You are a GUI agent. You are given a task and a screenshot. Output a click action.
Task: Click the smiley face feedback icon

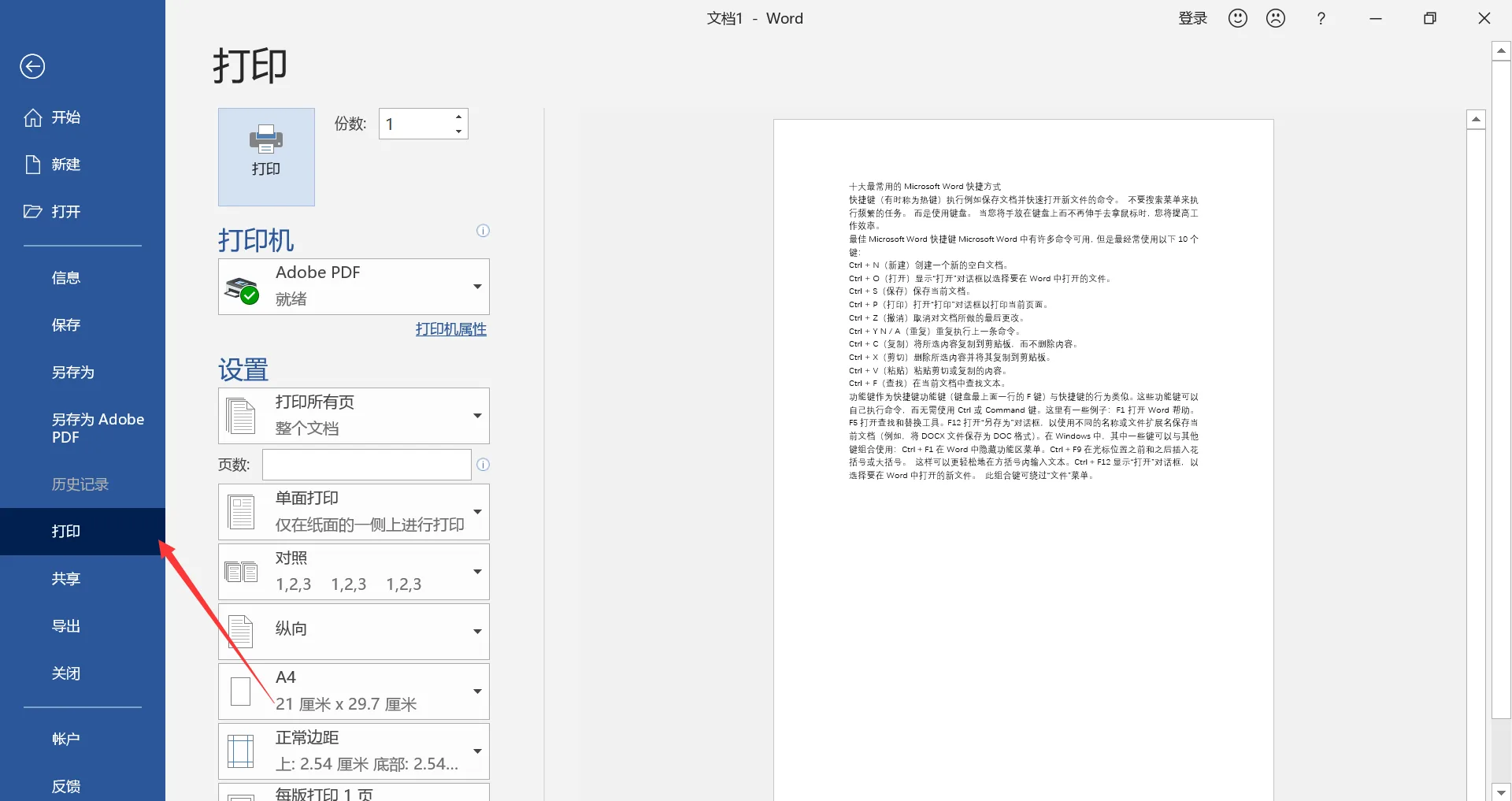click(x=1238, y=18)
